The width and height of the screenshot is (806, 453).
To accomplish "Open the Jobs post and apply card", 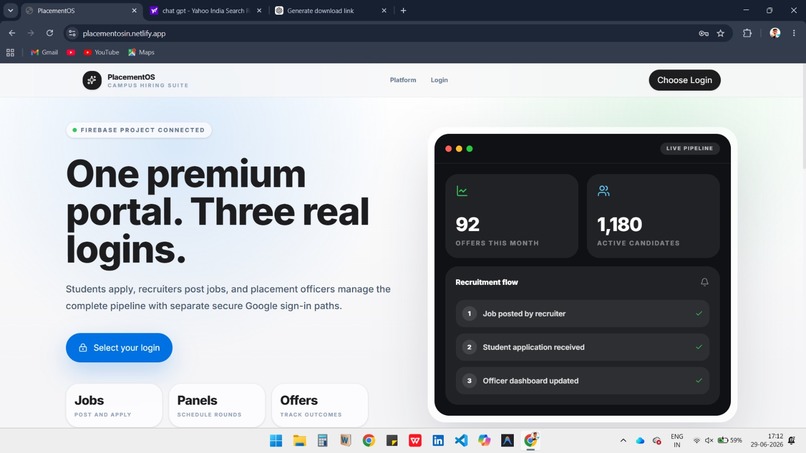I will pos(114,405).
